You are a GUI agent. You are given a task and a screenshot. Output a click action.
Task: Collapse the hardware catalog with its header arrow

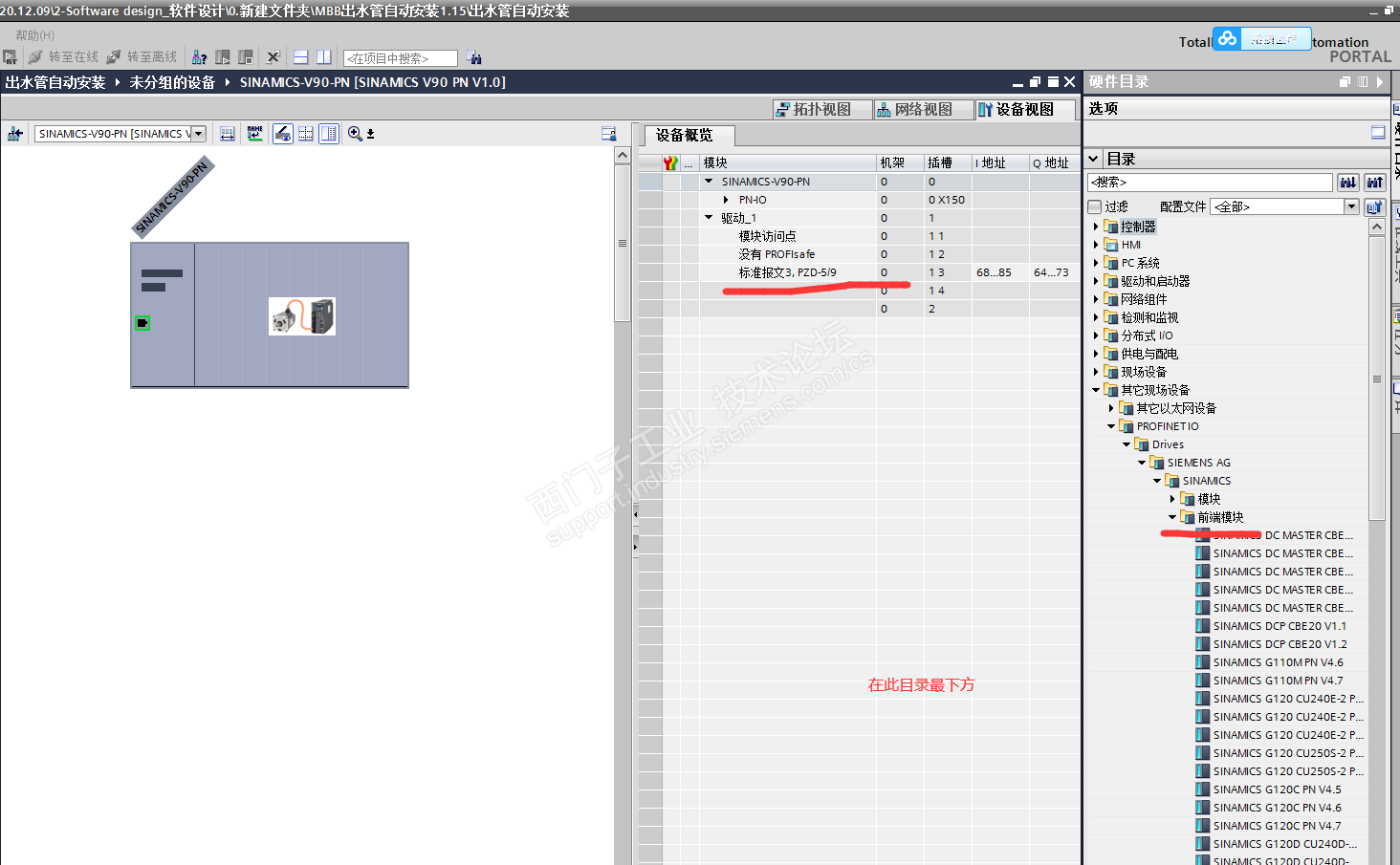[x=1380, y=82]
